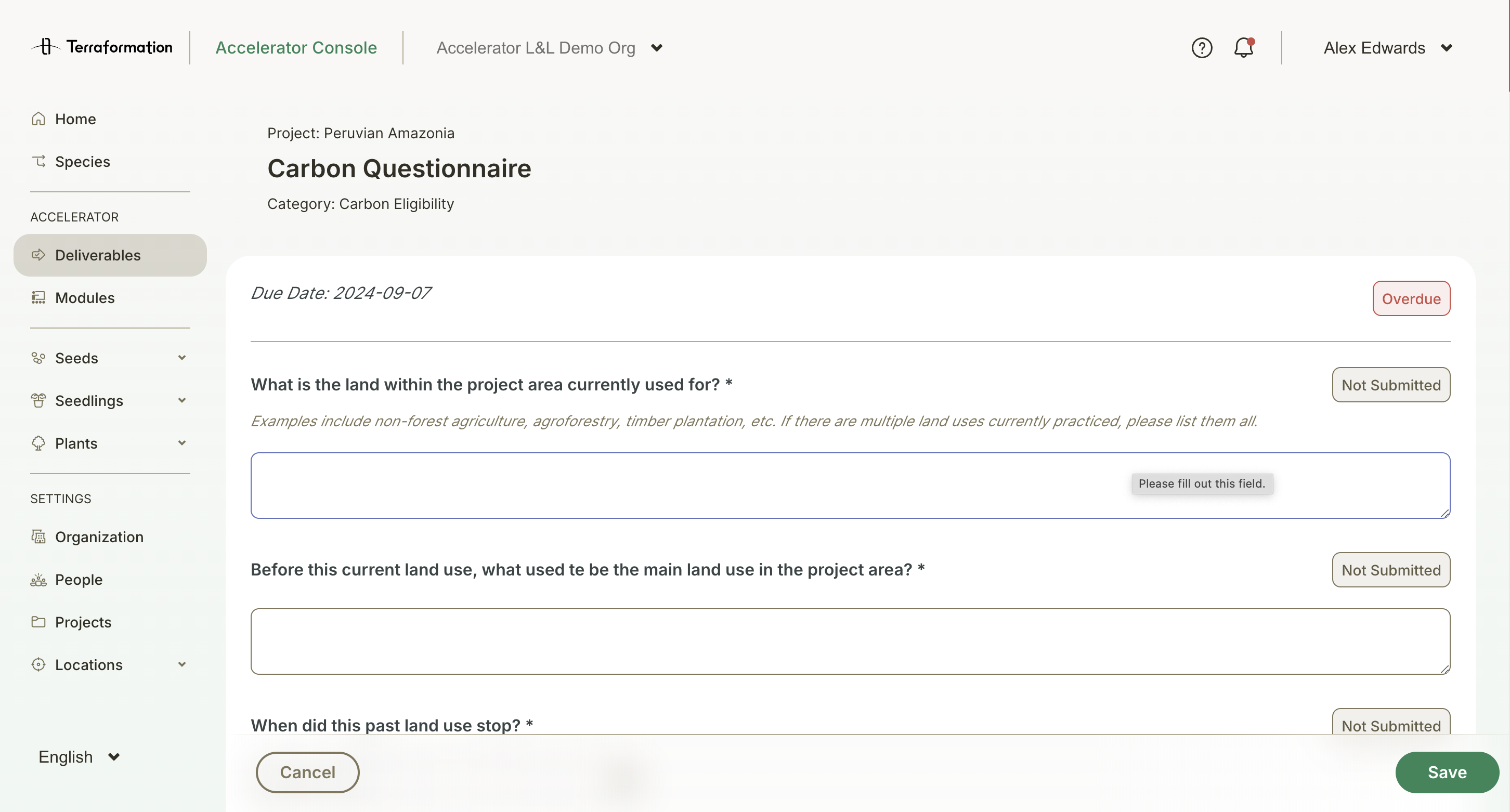Click the Species branch icon

pyautogui.click(x=38, y=161)
